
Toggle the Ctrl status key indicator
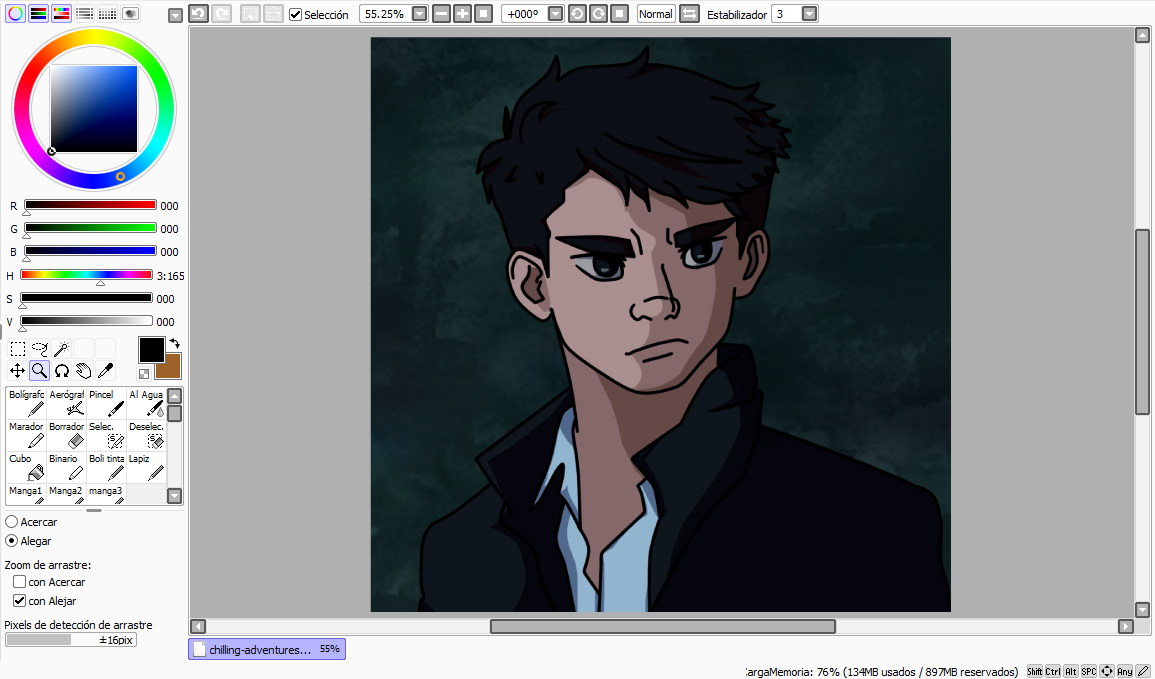1053,671
